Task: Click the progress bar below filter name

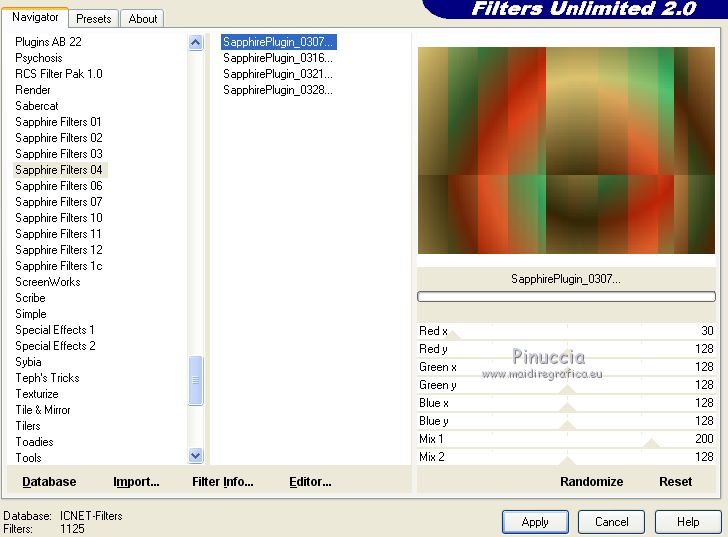Action: point(566,297)
